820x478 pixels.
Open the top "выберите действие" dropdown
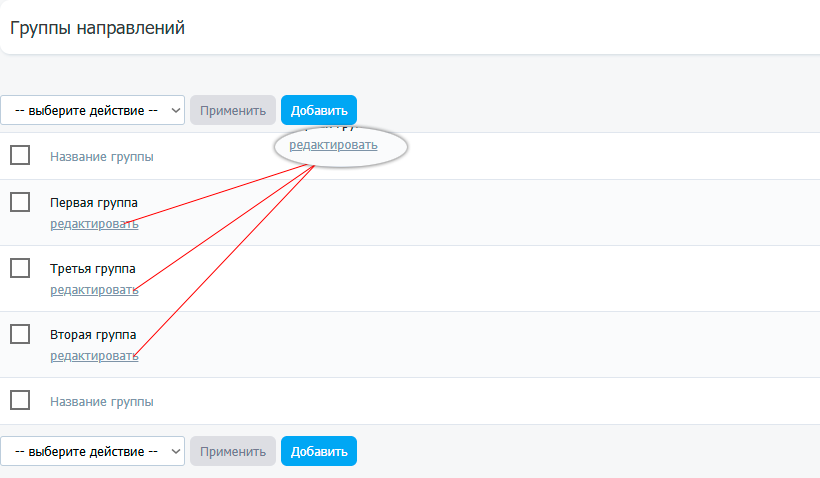point(92,110)
